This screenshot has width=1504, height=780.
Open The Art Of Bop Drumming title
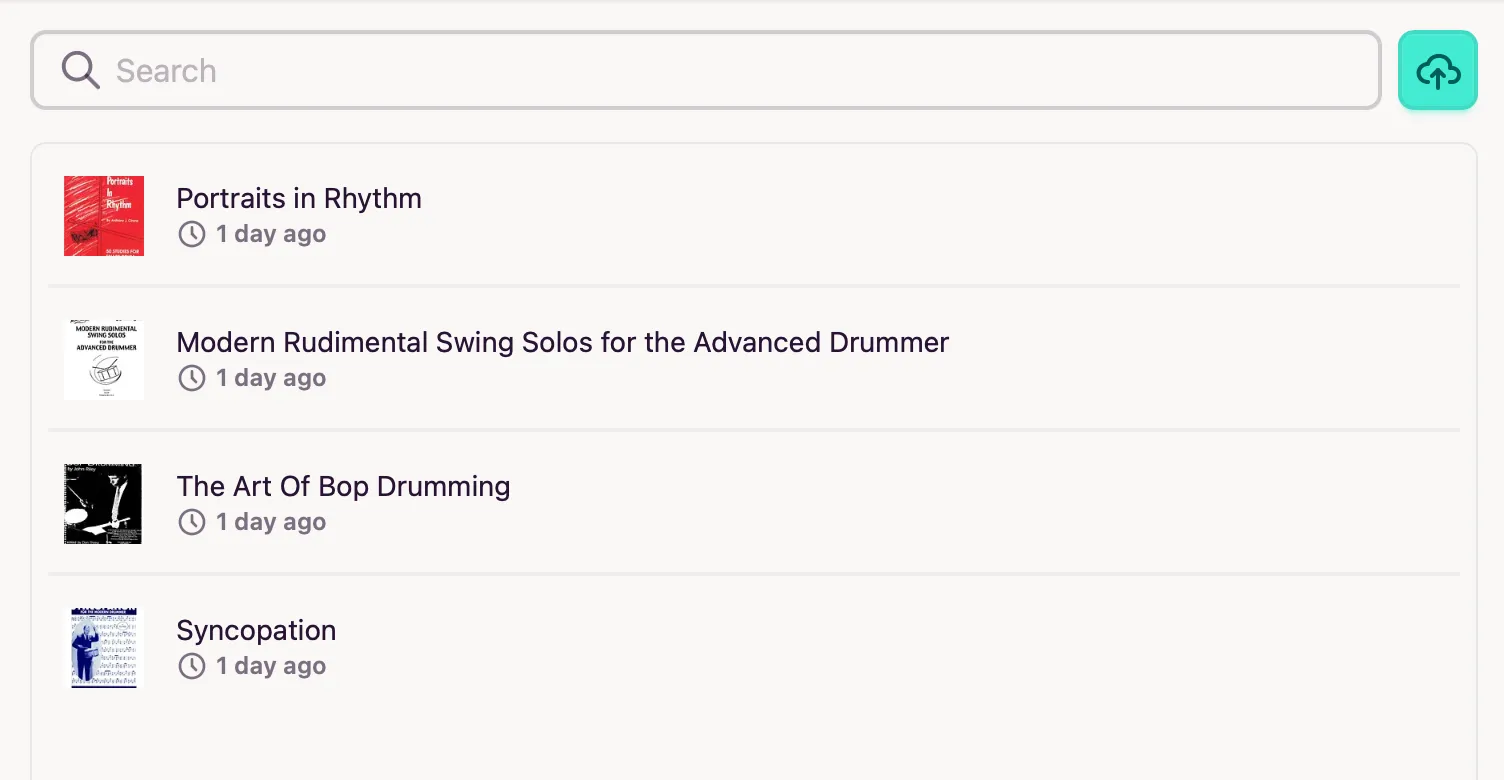(343, 486)
